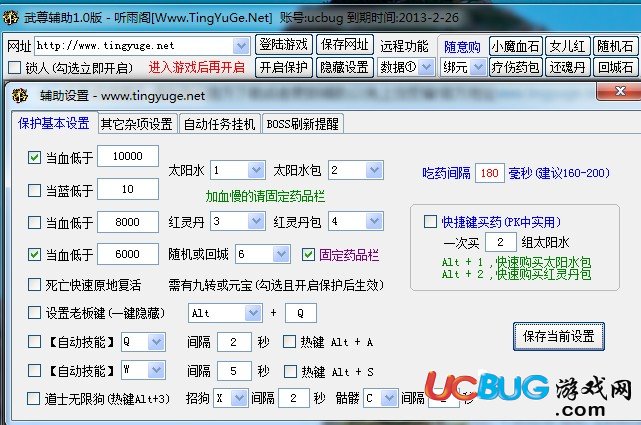The height and width of the screenshot is (425, 641).
Task: Click the 10000 HP threshold field
Action: point(128,156)
